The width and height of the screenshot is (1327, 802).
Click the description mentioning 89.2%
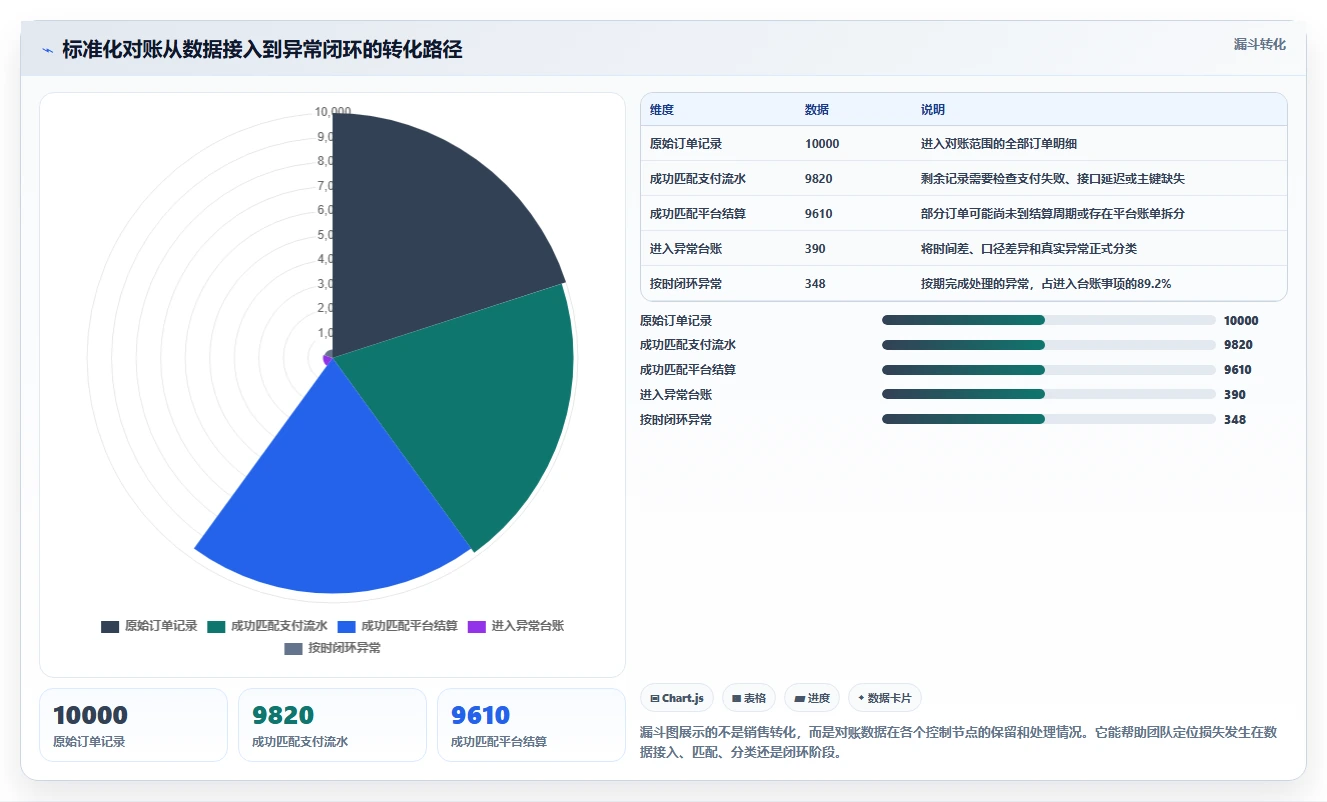coord(1046,284)
